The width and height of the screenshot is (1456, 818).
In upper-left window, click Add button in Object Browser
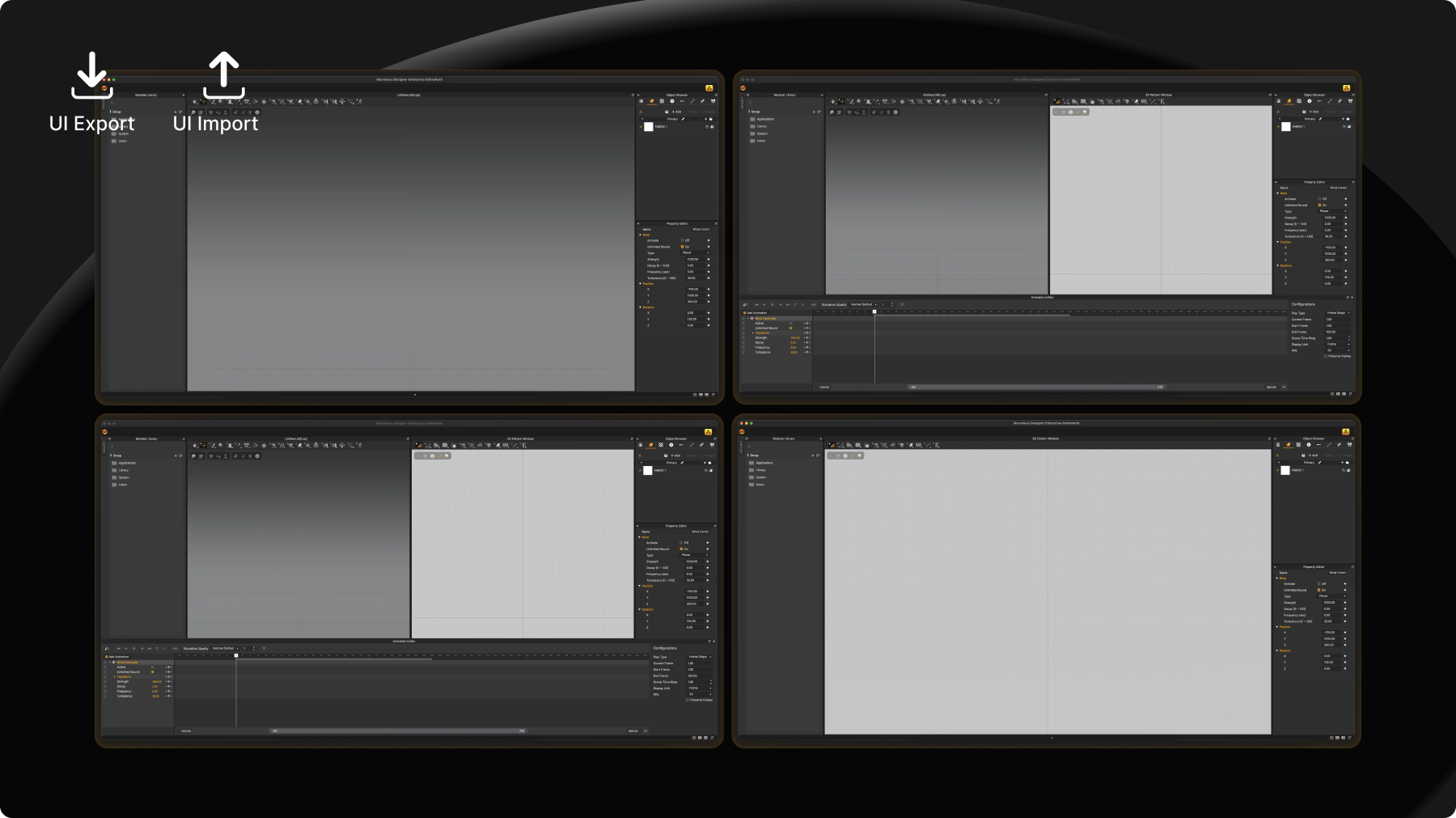(676, 112)
